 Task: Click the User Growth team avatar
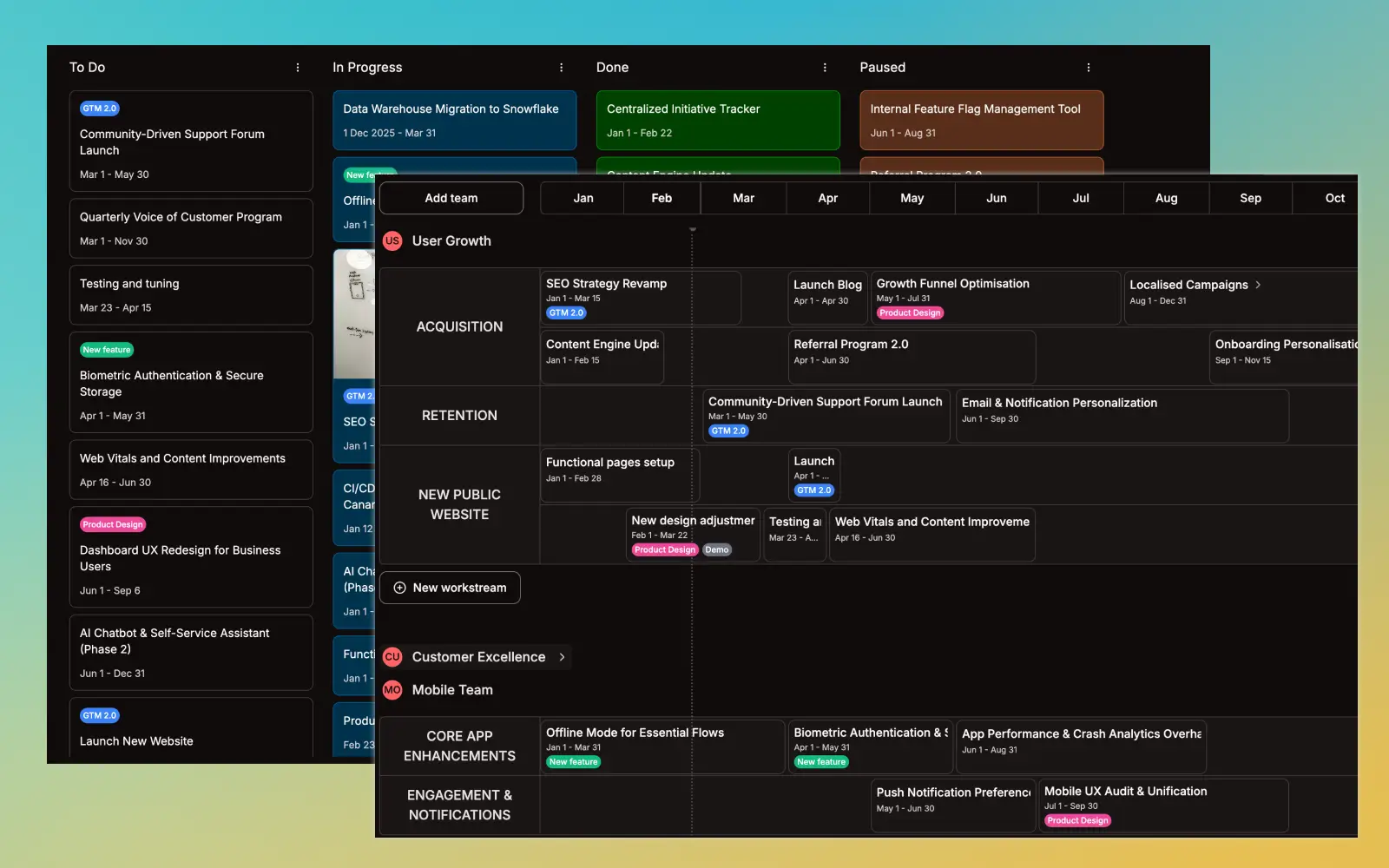tap(392, 240)
